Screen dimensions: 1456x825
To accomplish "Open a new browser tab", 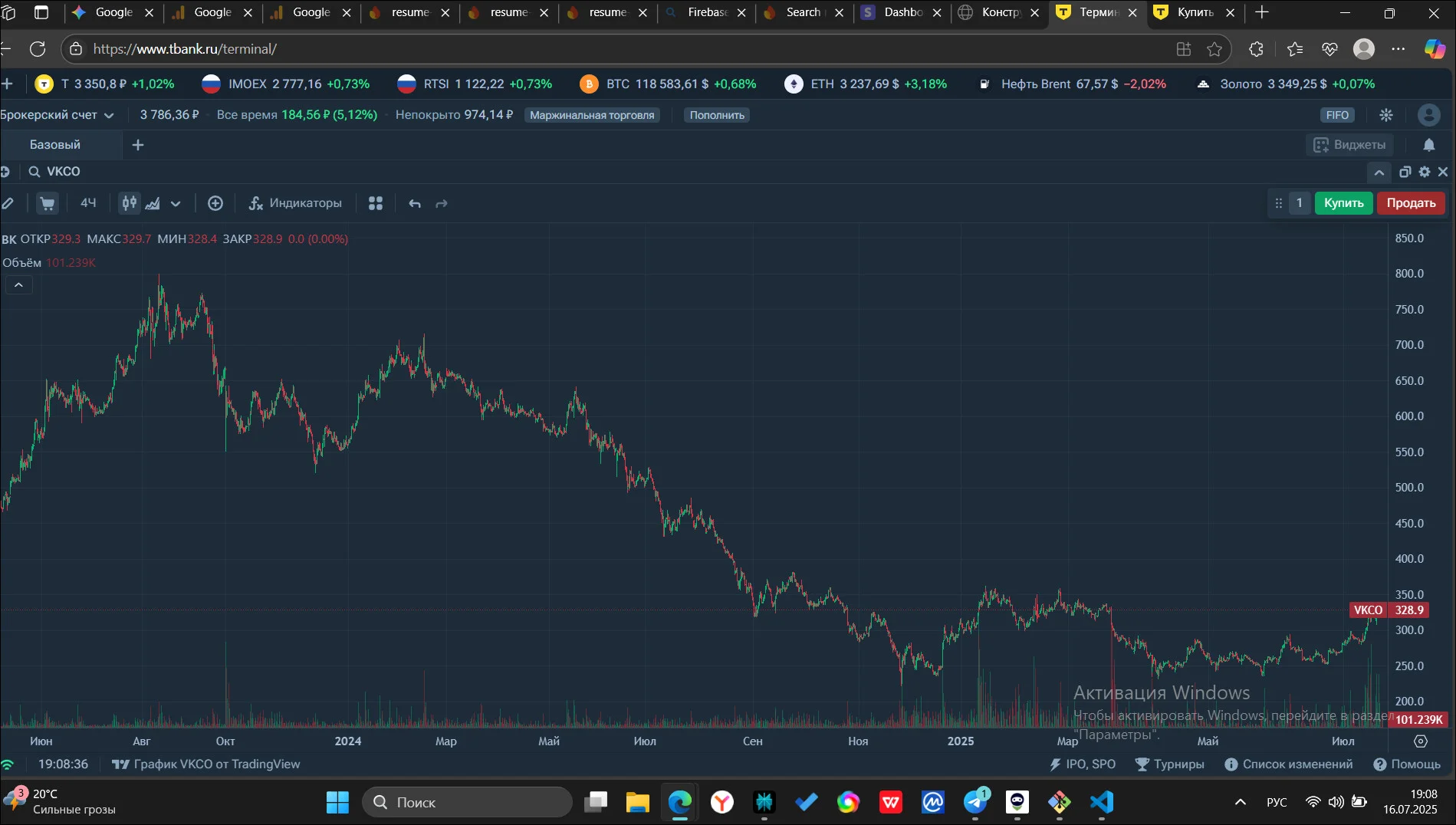I will [x=1262, y=12].
